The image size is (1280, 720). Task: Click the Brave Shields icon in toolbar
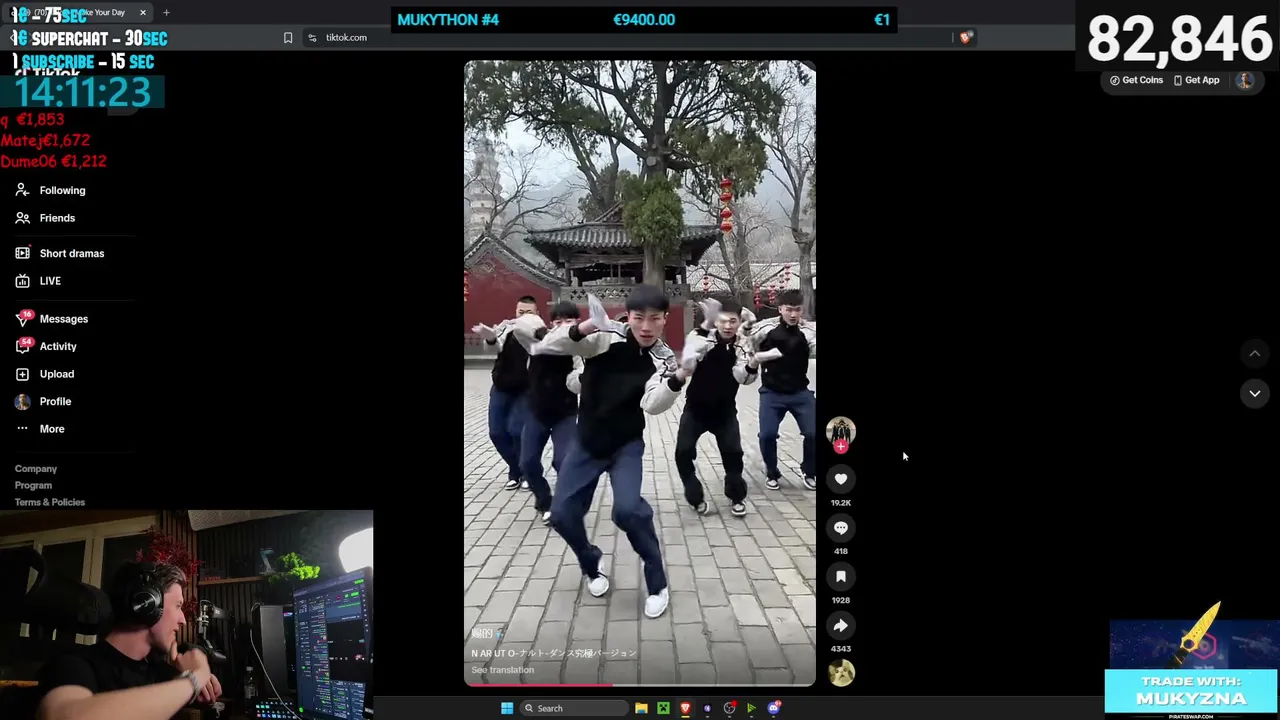965,38
